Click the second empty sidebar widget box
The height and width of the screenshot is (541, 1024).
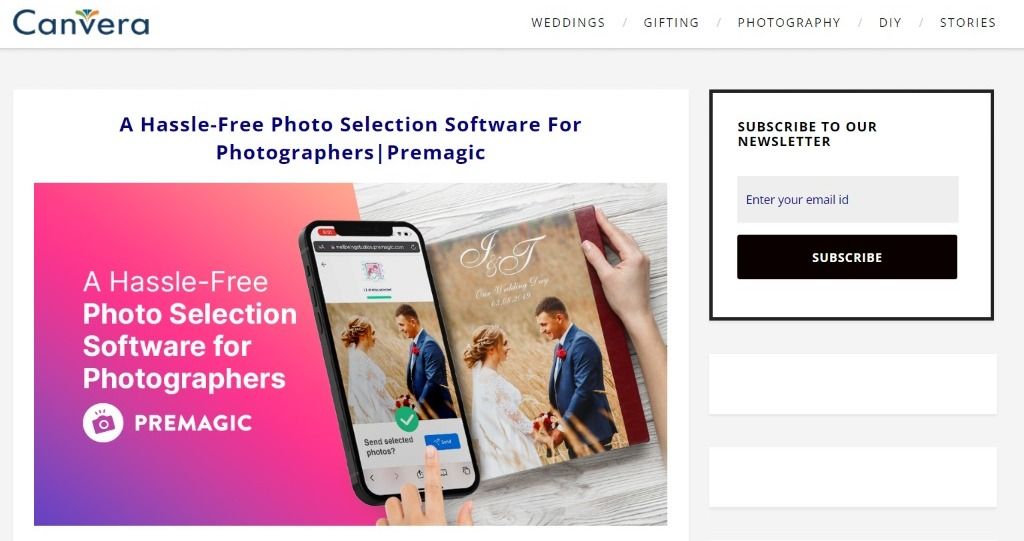coord(853,477)
